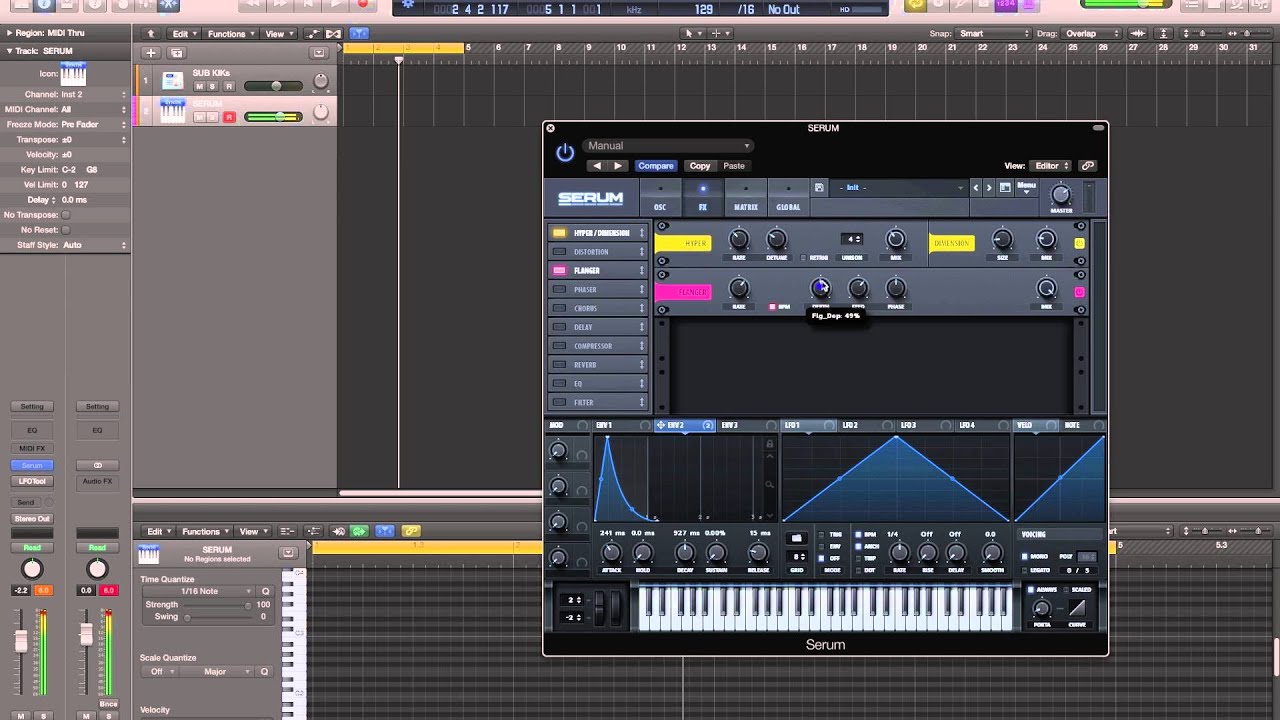Click the yellow Hyper/Dimension power button

pyautogui.click(x=1079, y=243)
